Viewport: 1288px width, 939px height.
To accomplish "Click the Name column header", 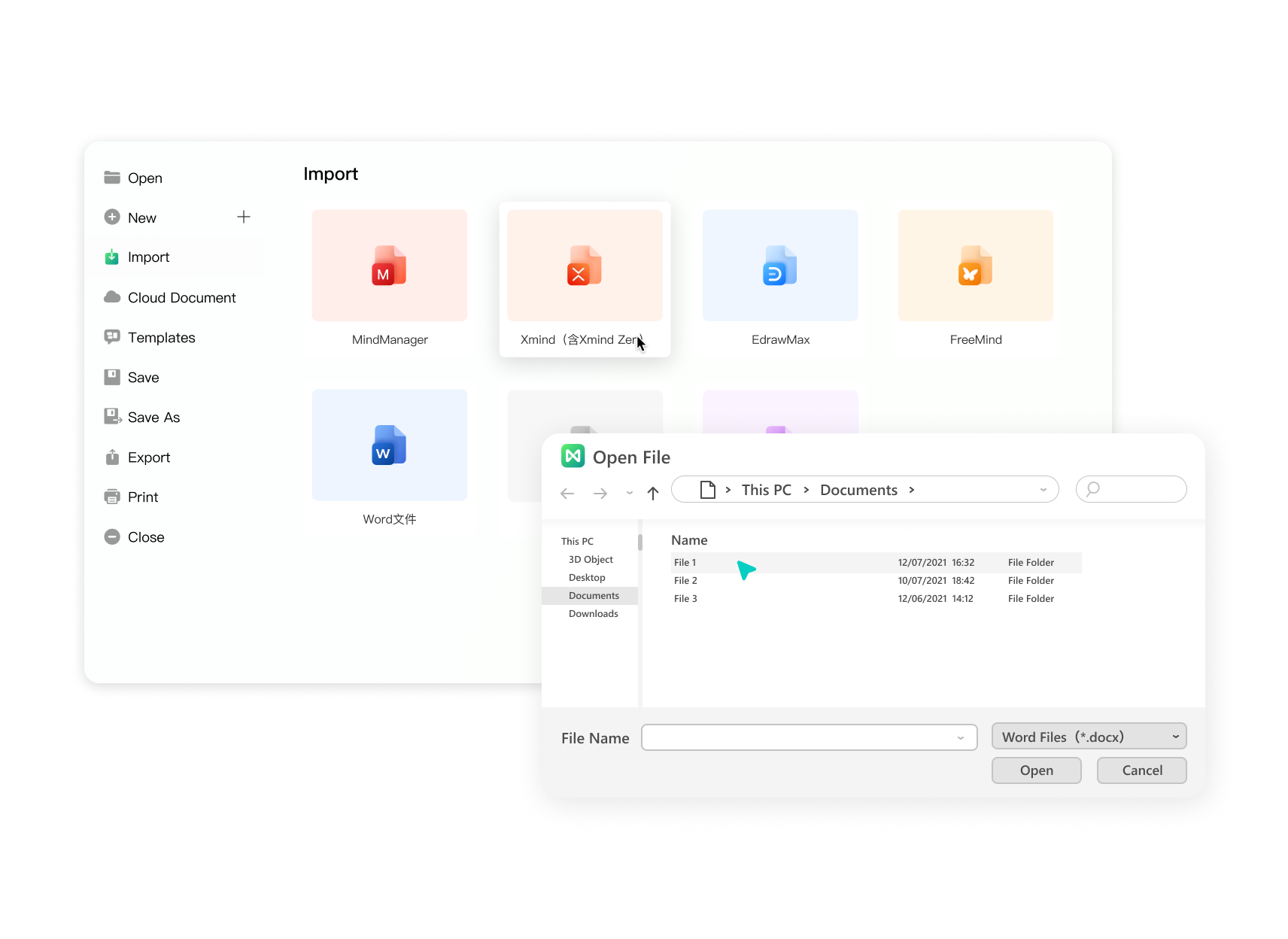I will click(x=689, y=540).
